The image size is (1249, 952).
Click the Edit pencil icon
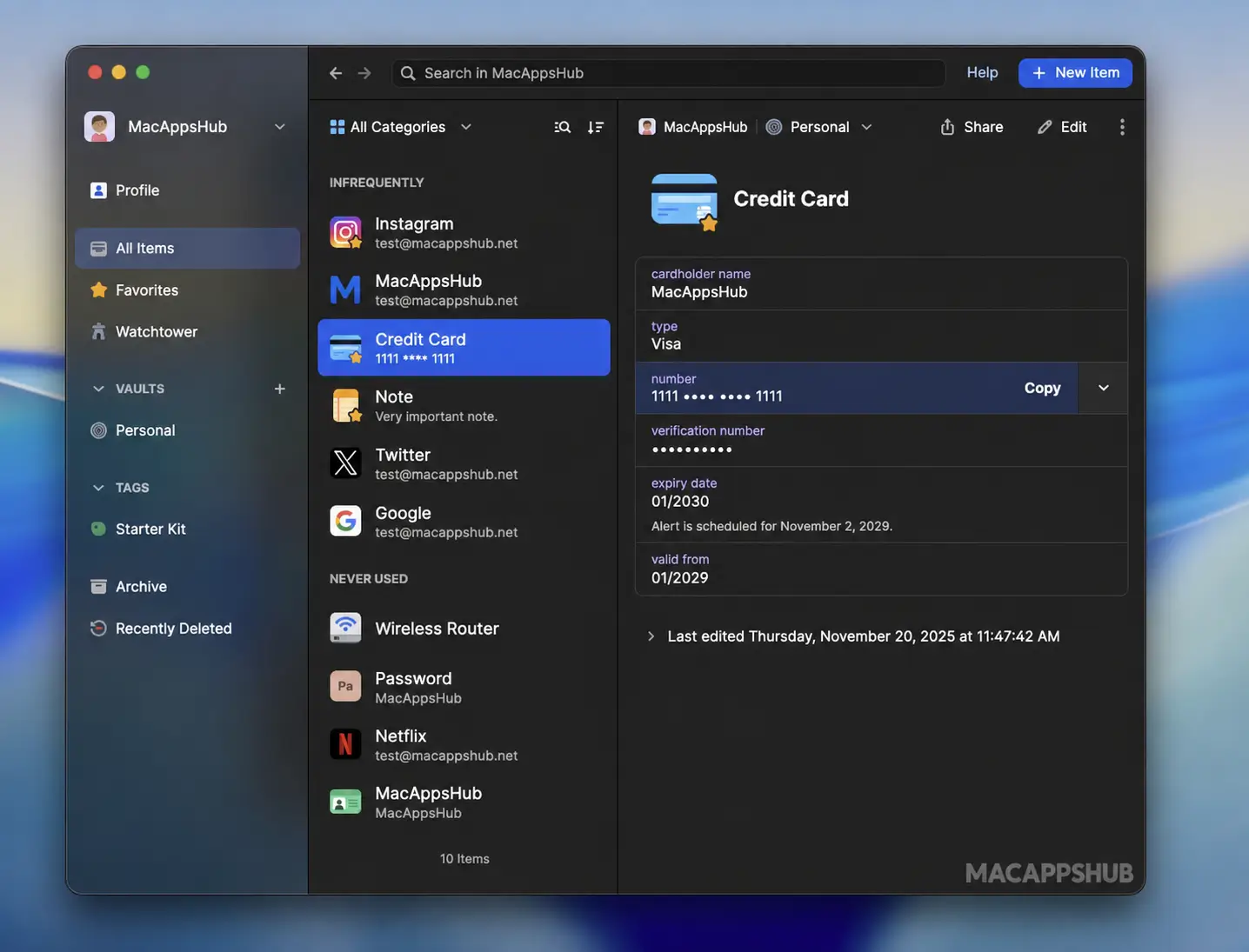[x=1045, y=127]
